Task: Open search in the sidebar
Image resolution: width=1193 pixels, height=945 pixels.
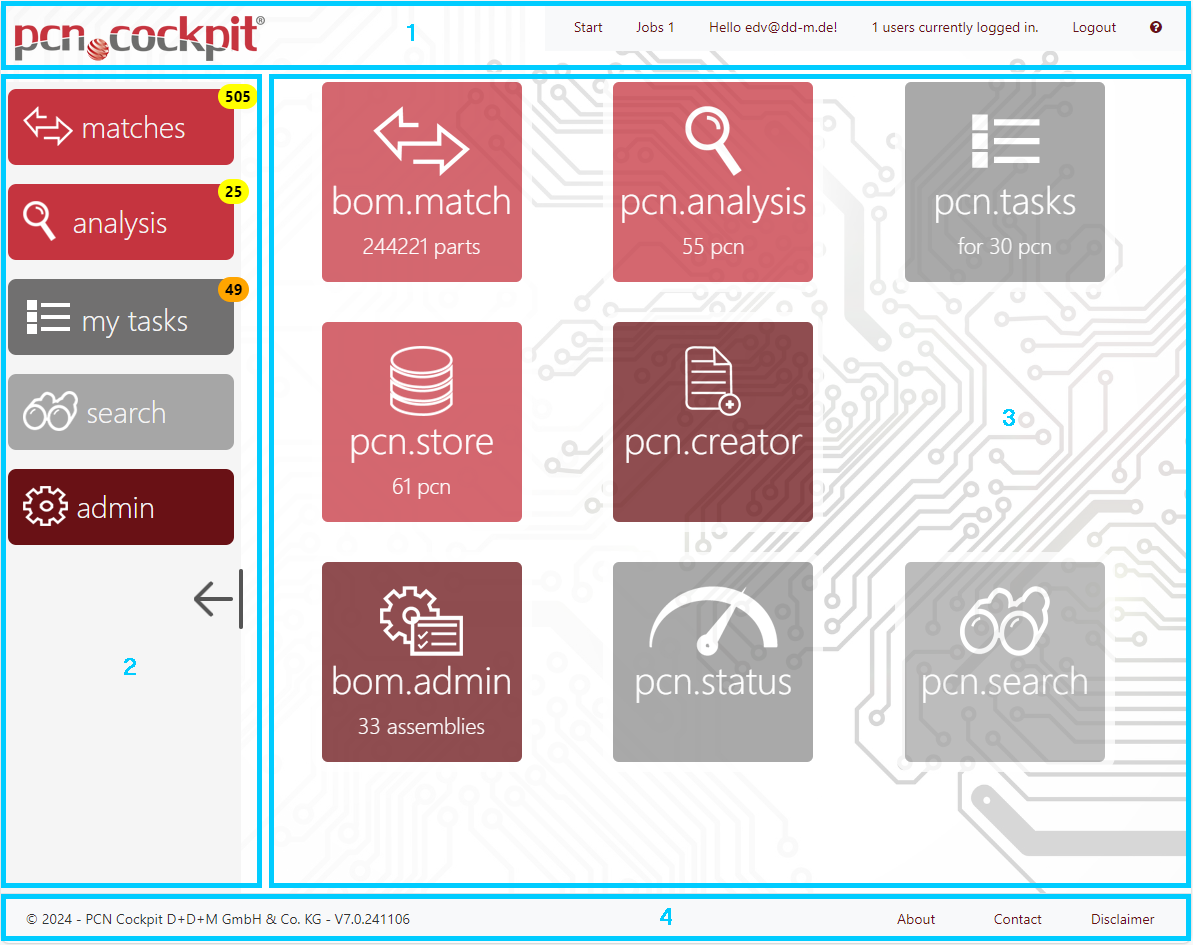Action: [x=121, y=413]
